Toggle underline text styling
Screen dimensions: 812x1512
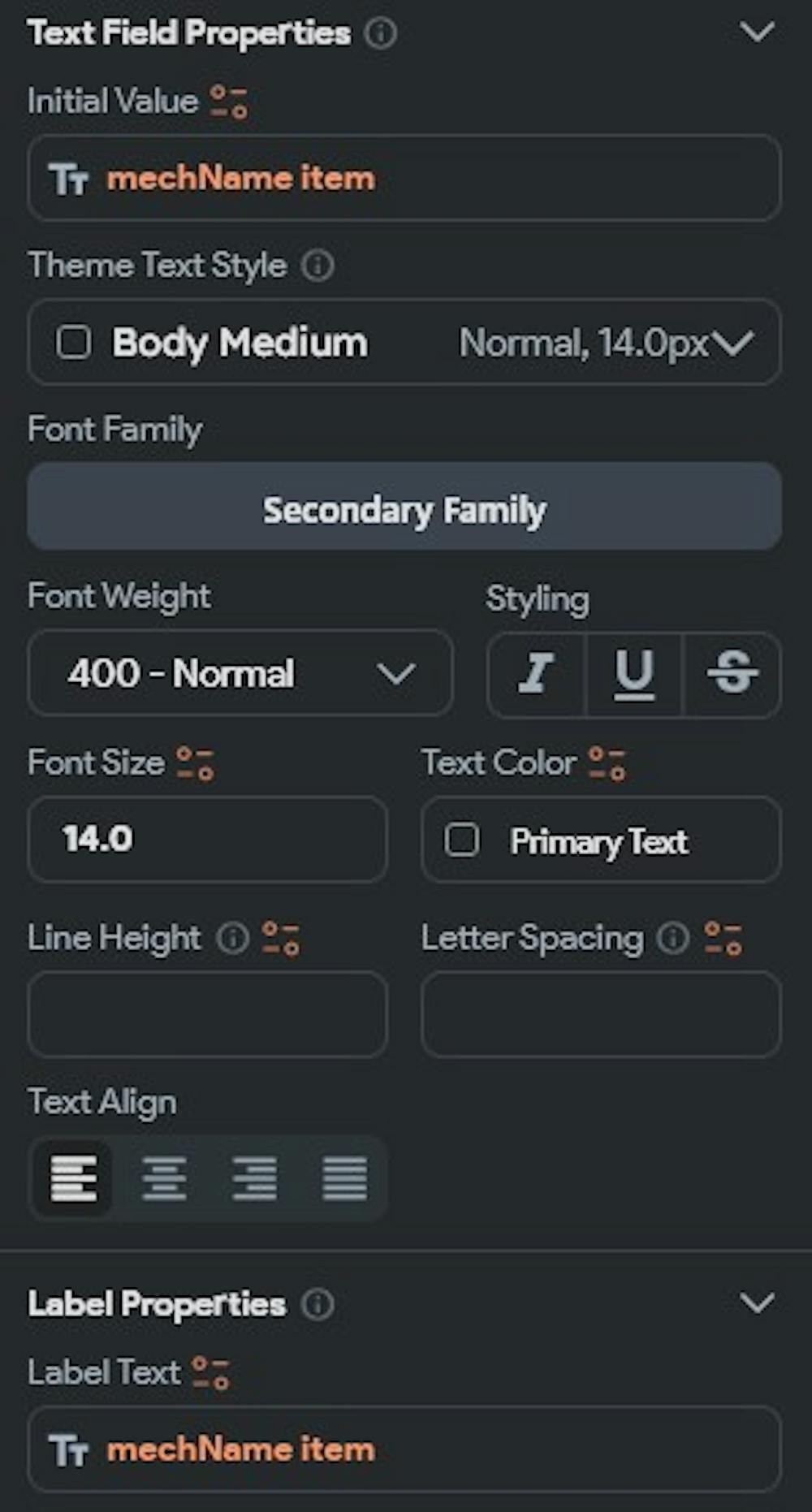point(634,674)
